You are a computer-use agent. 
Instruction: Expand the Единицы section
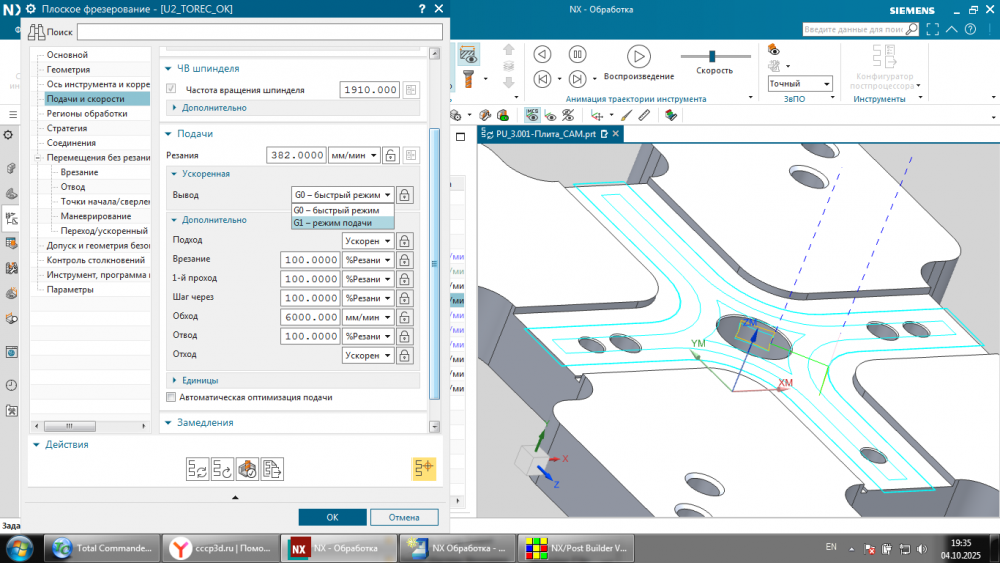click(200, 380)
